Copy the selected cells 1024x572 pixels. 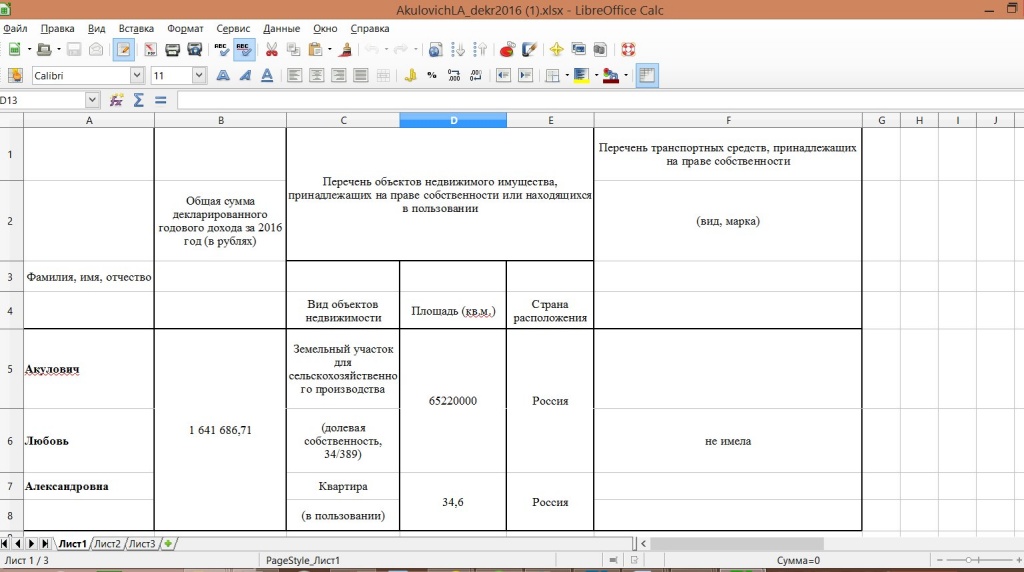pos(293,50)
